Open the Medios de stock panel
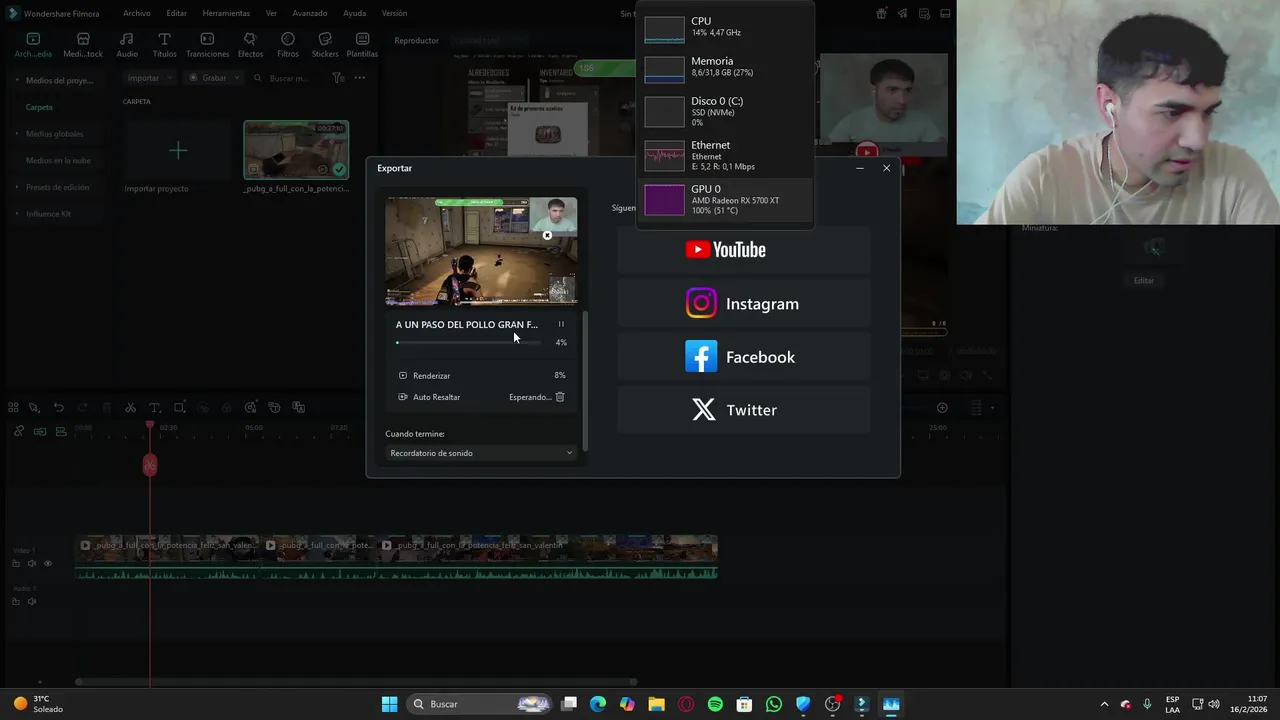Viewport: 1280px width, 720px height. click(x=83, y=45)
